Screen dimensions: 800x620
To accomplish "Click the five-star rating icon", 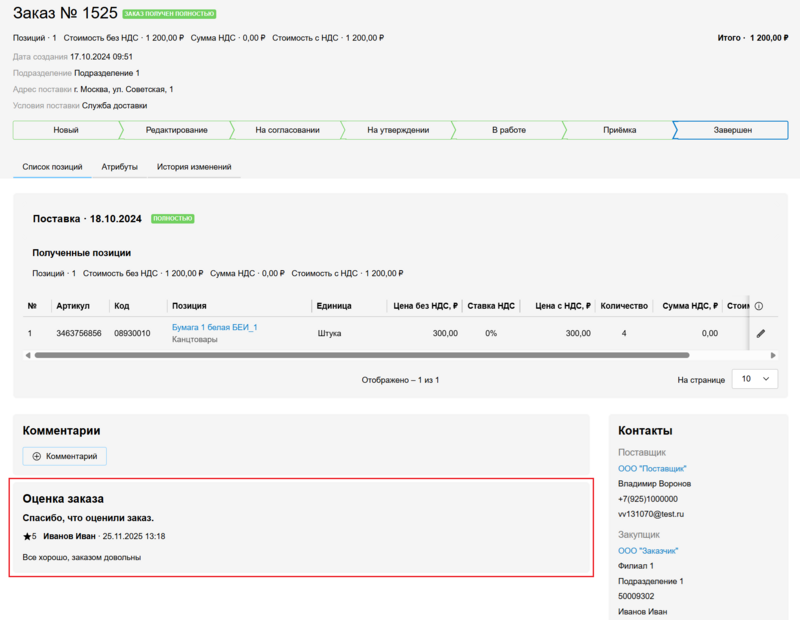I will pos(29,537).
